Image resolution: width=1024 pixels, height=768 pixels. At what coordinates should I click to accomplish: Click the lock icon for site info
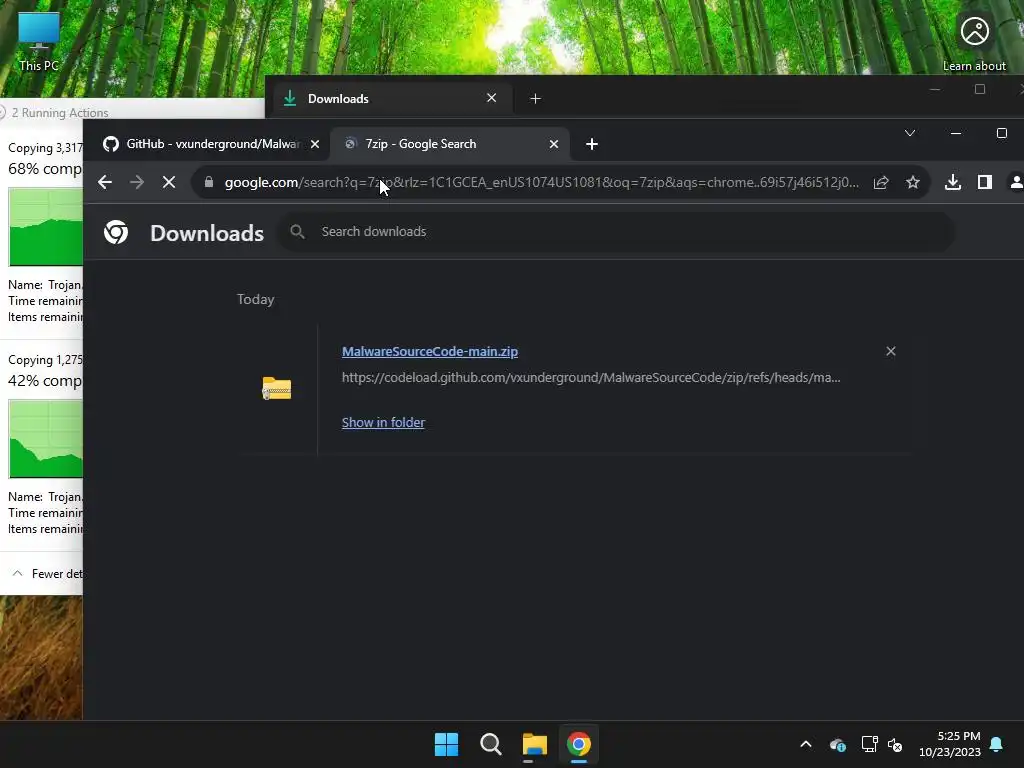[209, 182]
